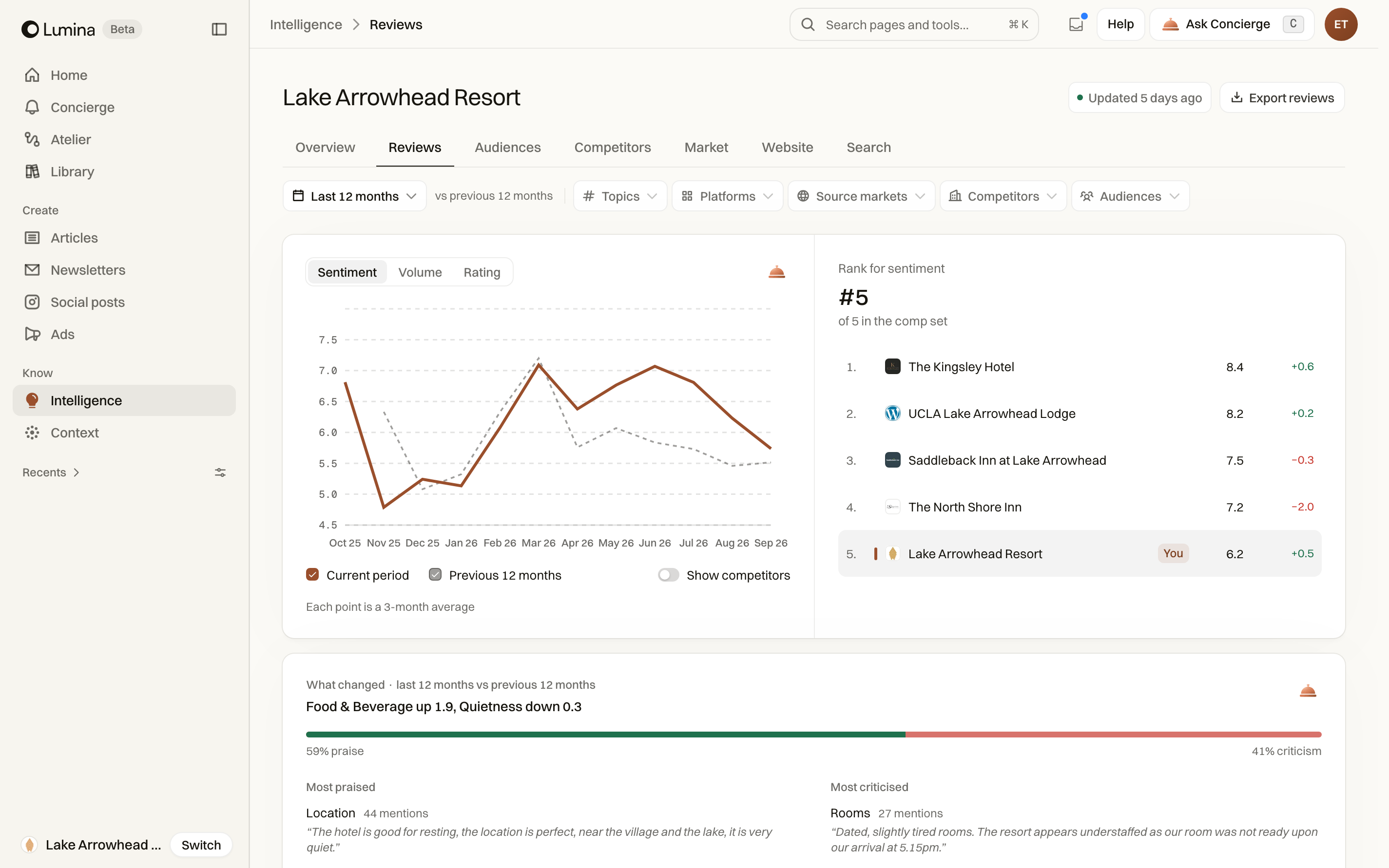
Task: Switch chart to Rating view
Action: pyautogui.click(x=482, y=272)
